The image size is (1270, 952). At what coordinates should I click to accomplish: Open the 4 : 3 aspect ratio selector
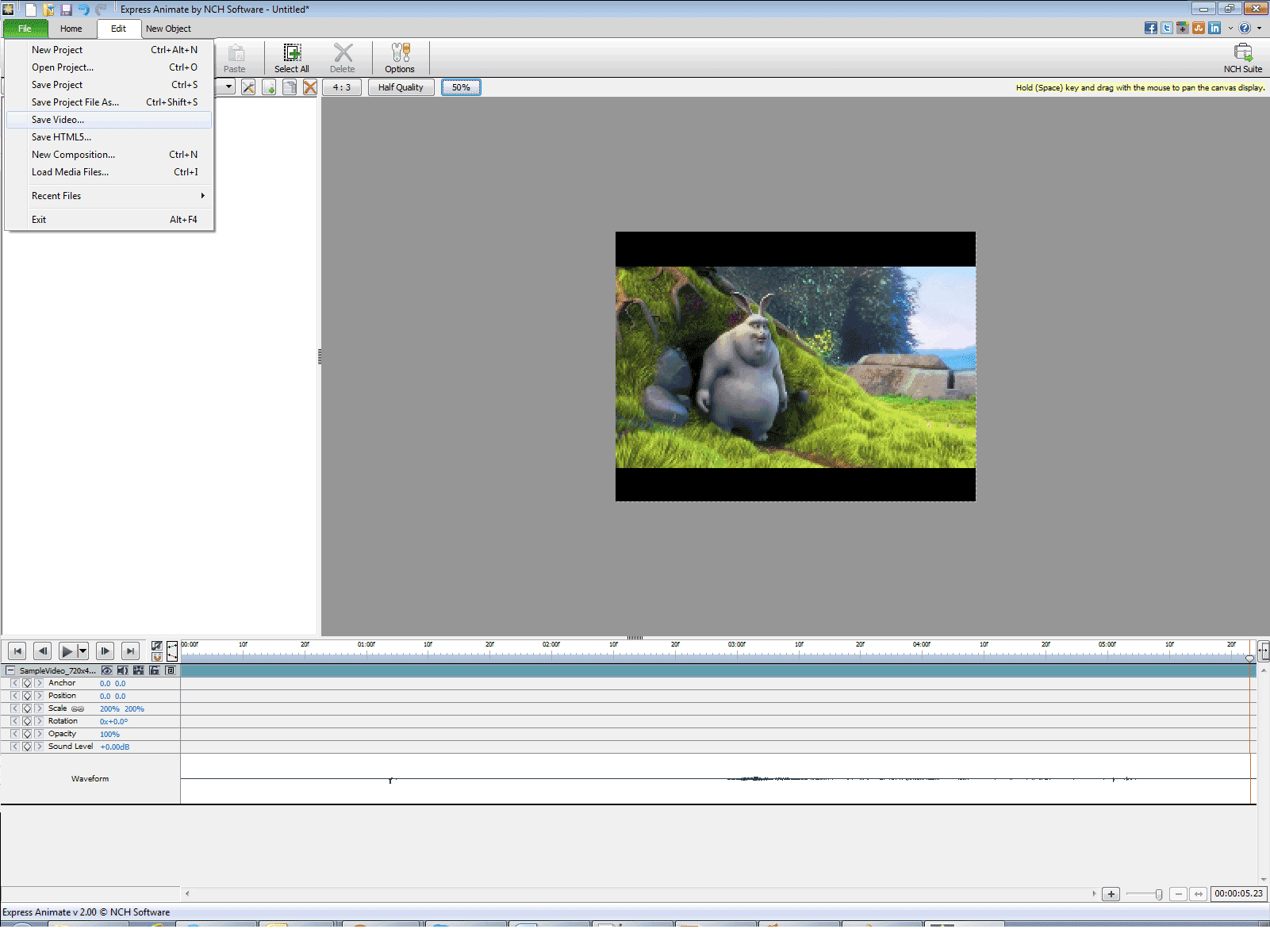[342, 87]
